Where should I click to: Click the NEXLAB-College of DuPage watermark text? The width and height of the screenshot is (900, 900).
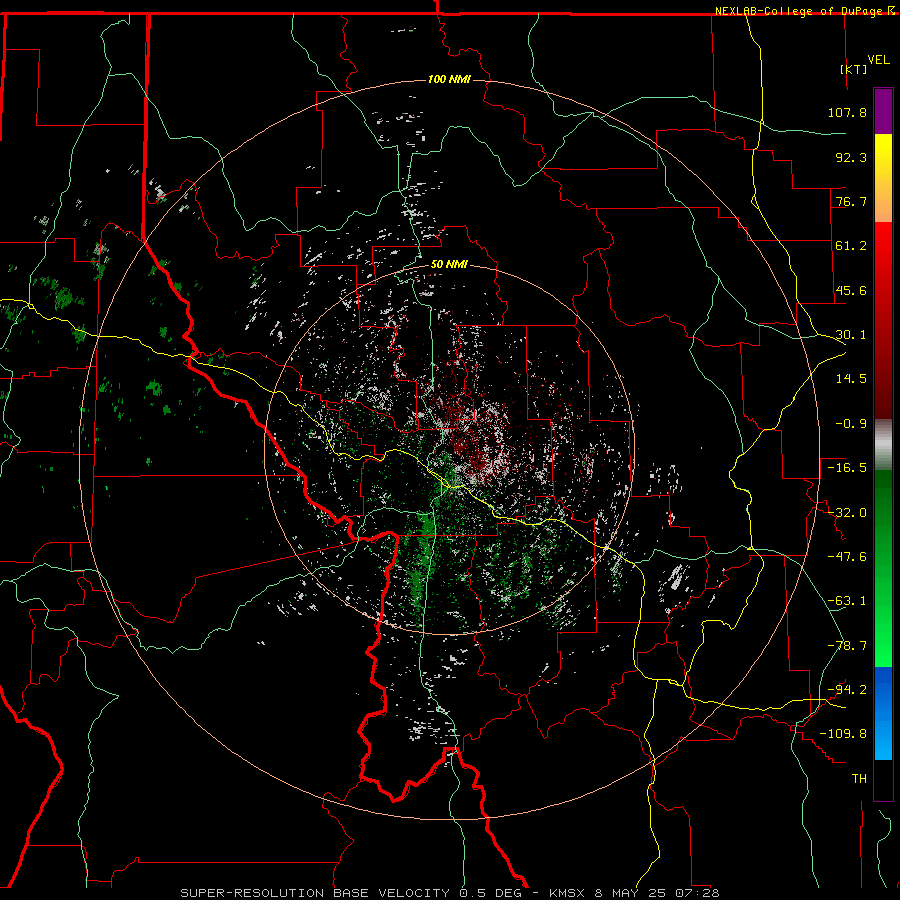(x=806, y=11)
